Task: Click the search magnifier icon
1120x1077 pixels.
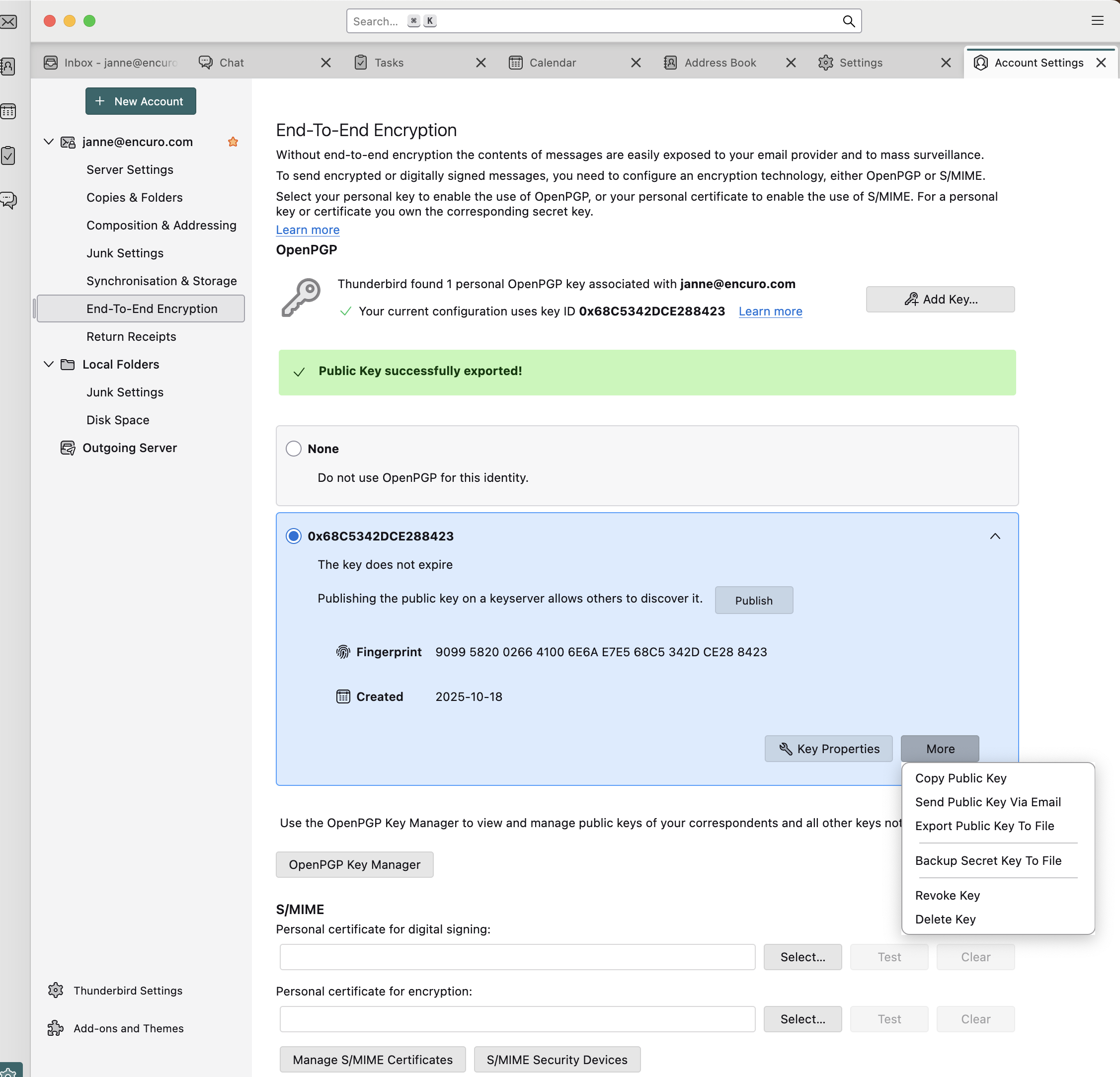Action: (x=849, y=21)
